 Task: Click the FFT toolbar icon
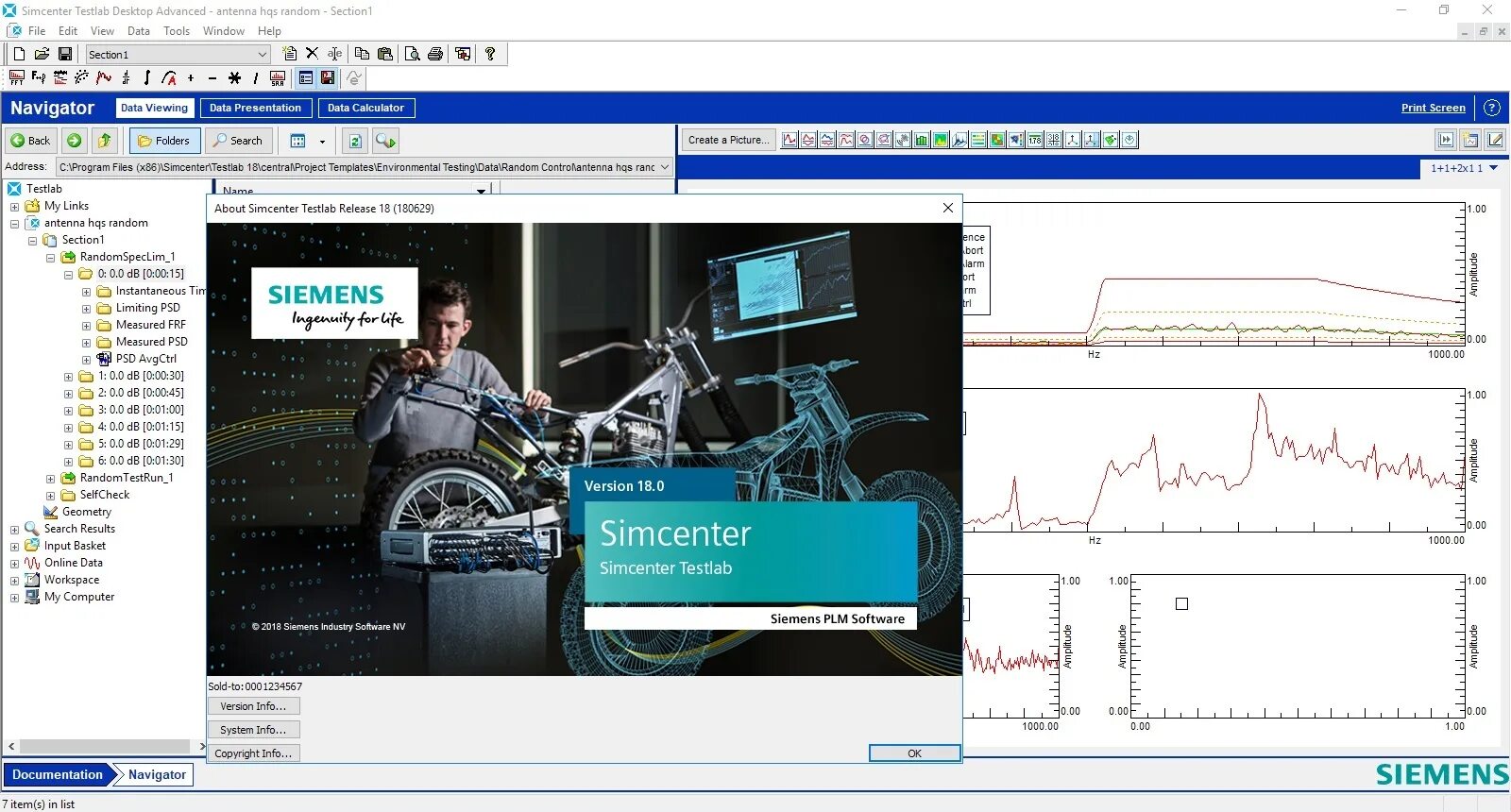tap(17, 77)
